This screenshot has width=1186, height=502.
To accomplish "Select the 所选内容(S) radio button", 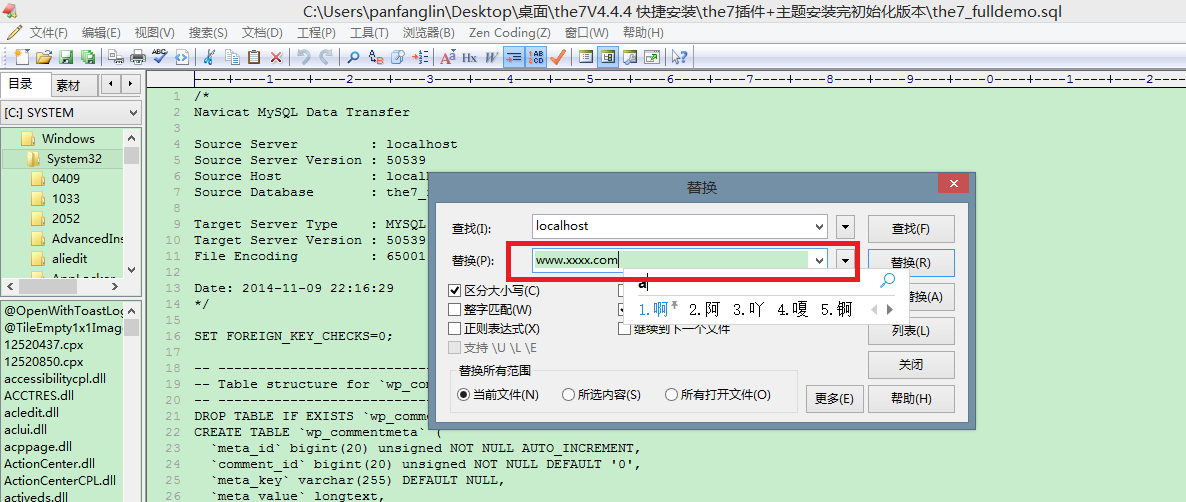I will click(569, 395).
